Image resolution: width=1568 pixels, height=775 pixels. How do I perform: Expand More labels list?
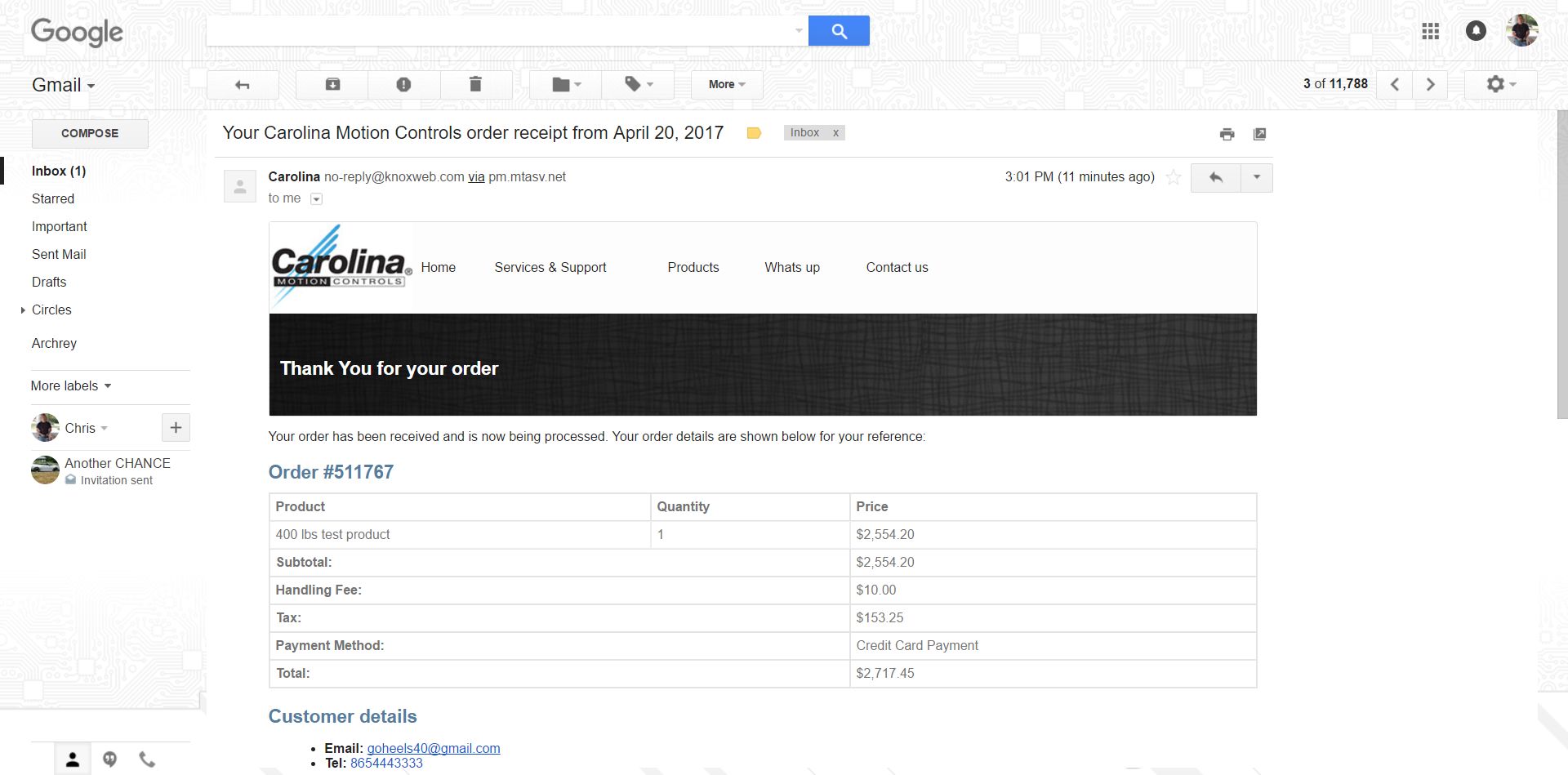point(70,385)
